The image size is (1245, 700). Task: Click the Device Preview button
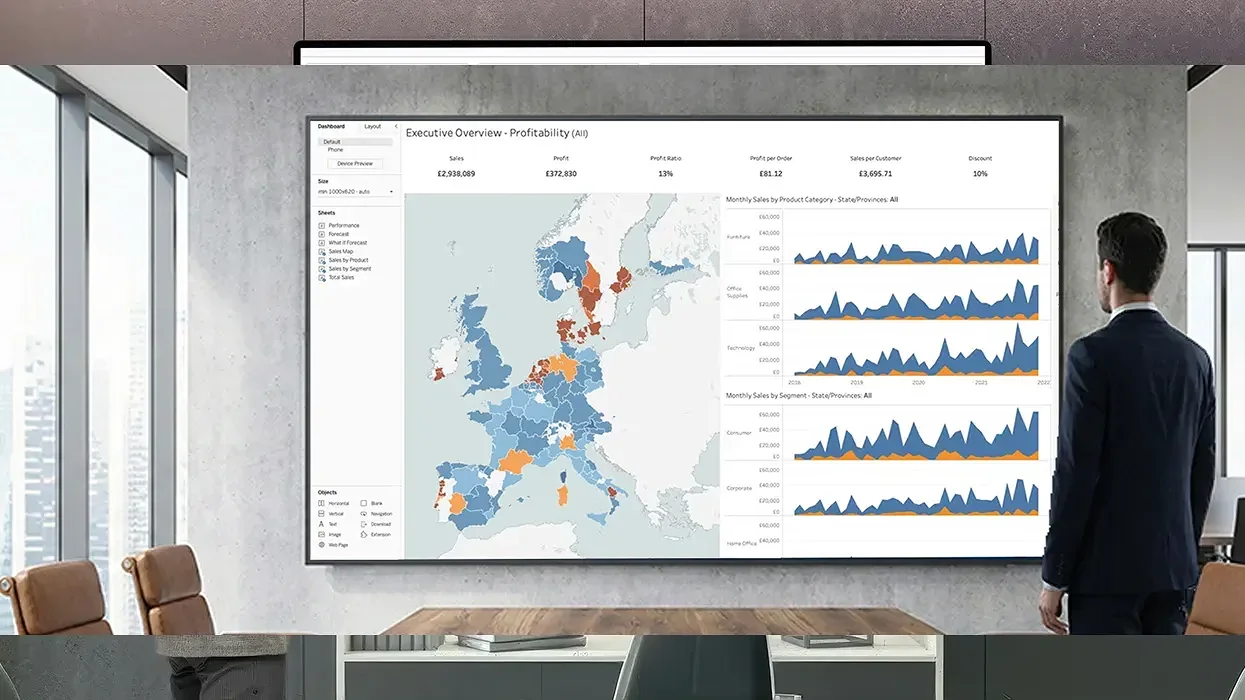point(355,163)
